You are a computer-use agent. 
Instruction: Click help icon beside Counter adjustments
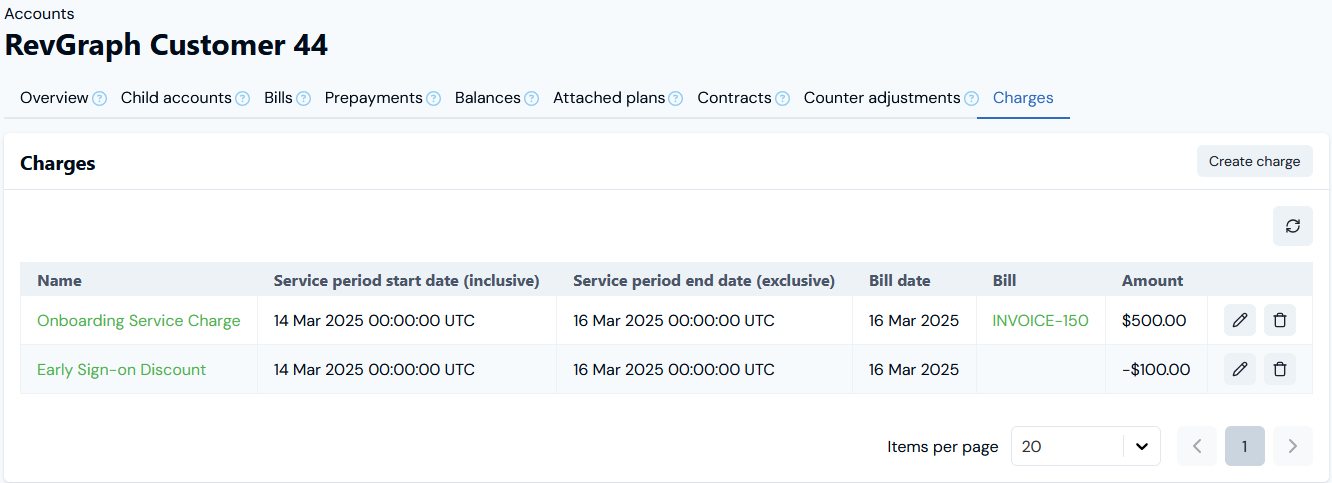tap(971, 98)
